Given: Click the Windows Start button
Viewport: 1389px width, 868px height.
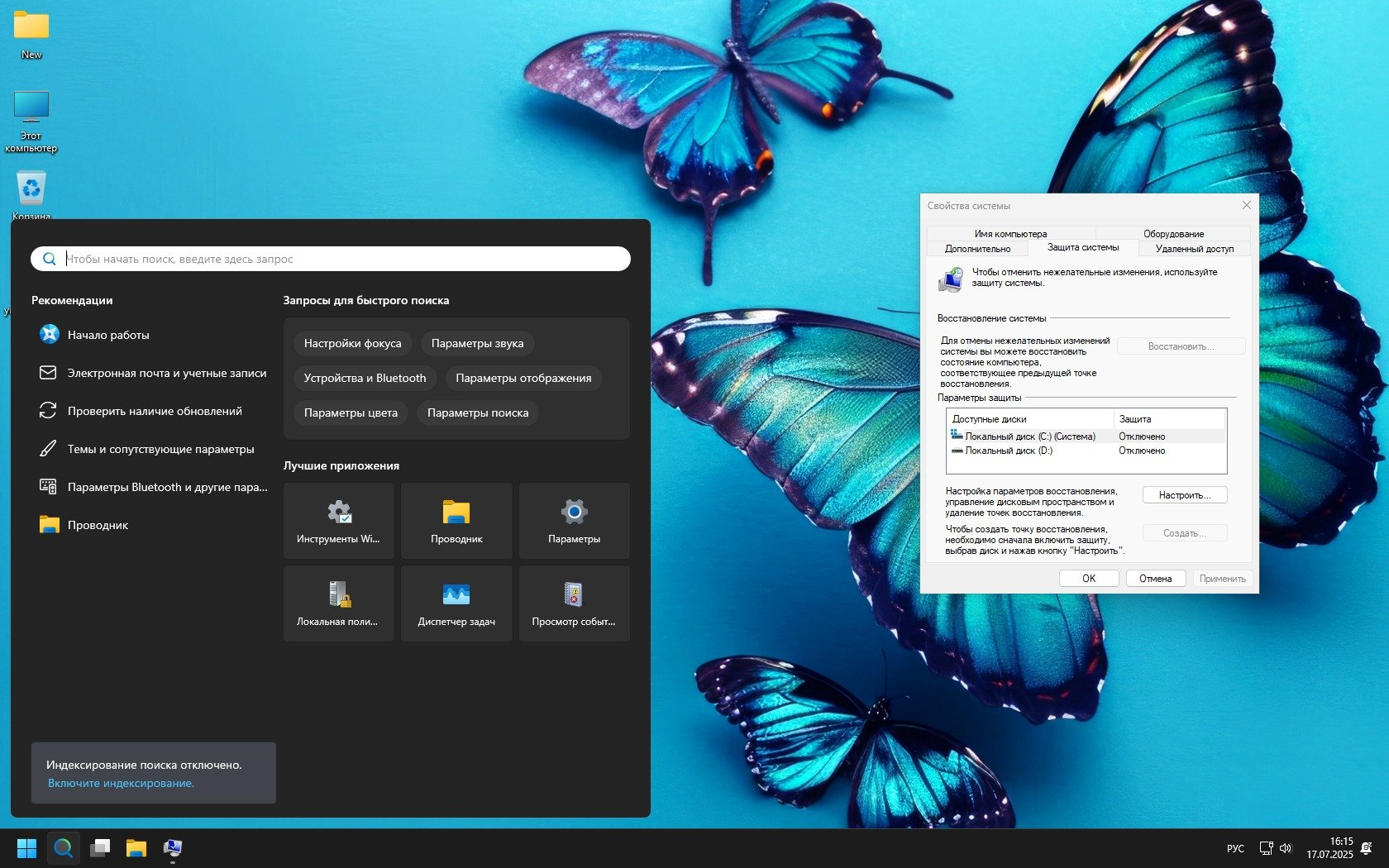Looking at the screenshot, I should tap(26, 848).
